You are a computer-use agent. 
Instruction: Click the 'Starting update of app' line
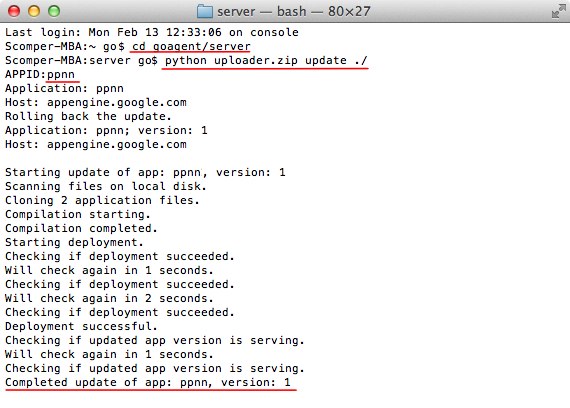click(x=145, y=172)
